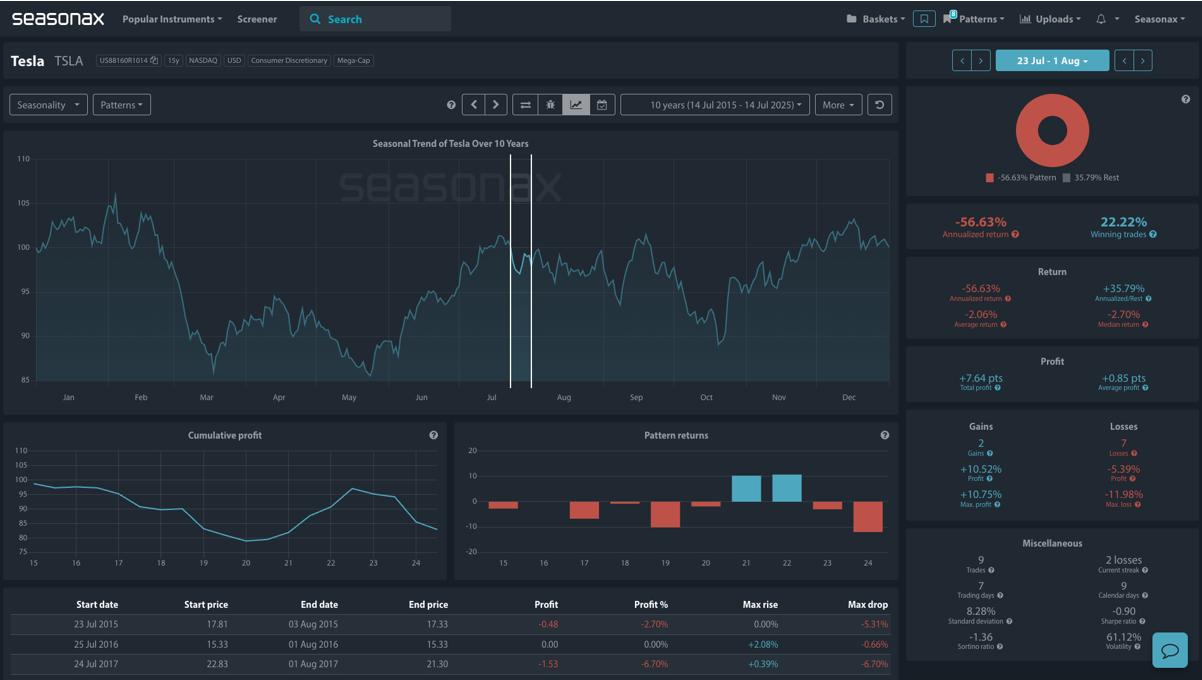The image size is (1202, 680).
Task: Open the Baskets dropdown menu
Action: (x=876, y=19)
